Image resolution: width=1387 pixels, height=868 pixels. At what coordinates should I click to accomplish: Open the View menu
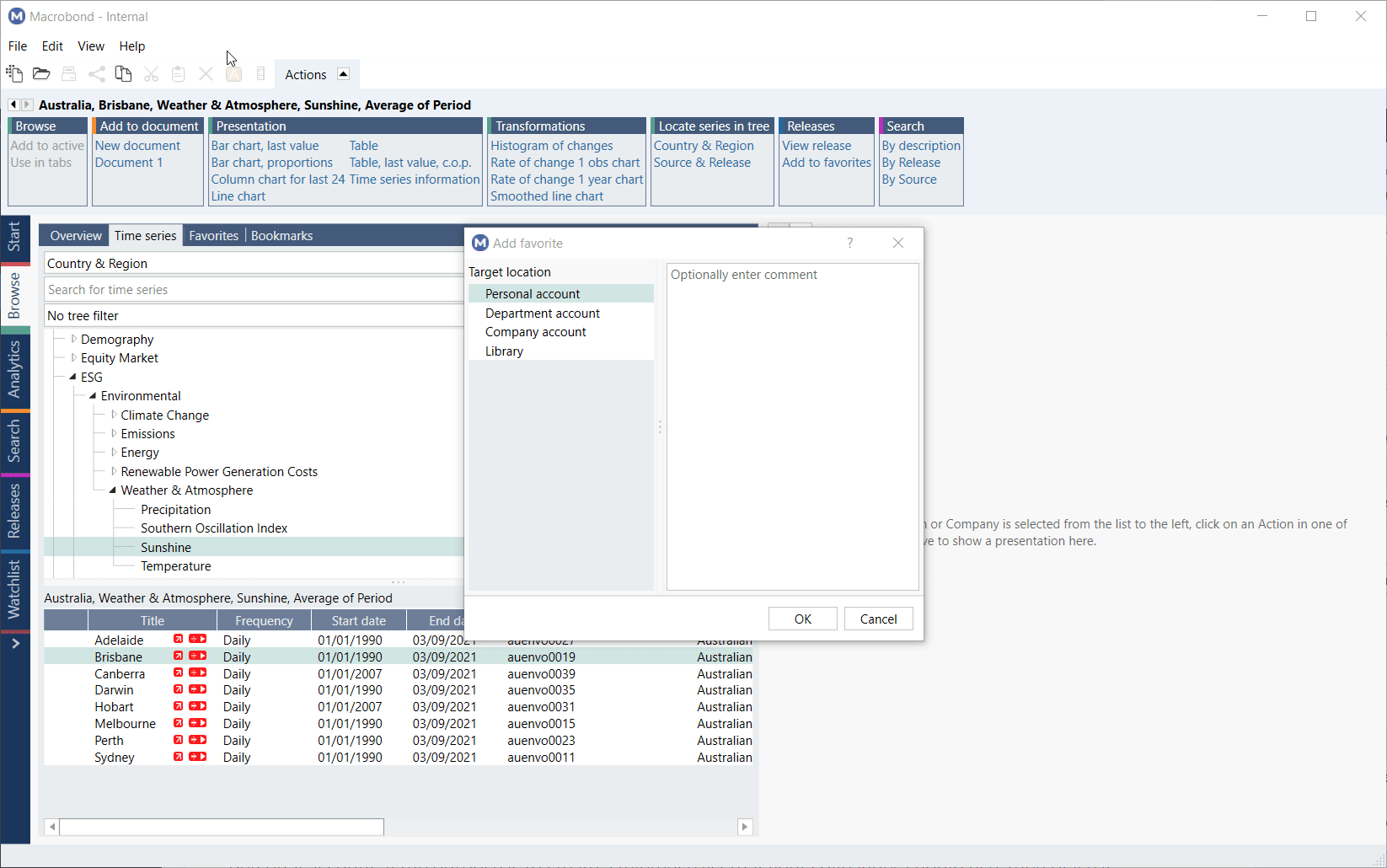(91, 46)
